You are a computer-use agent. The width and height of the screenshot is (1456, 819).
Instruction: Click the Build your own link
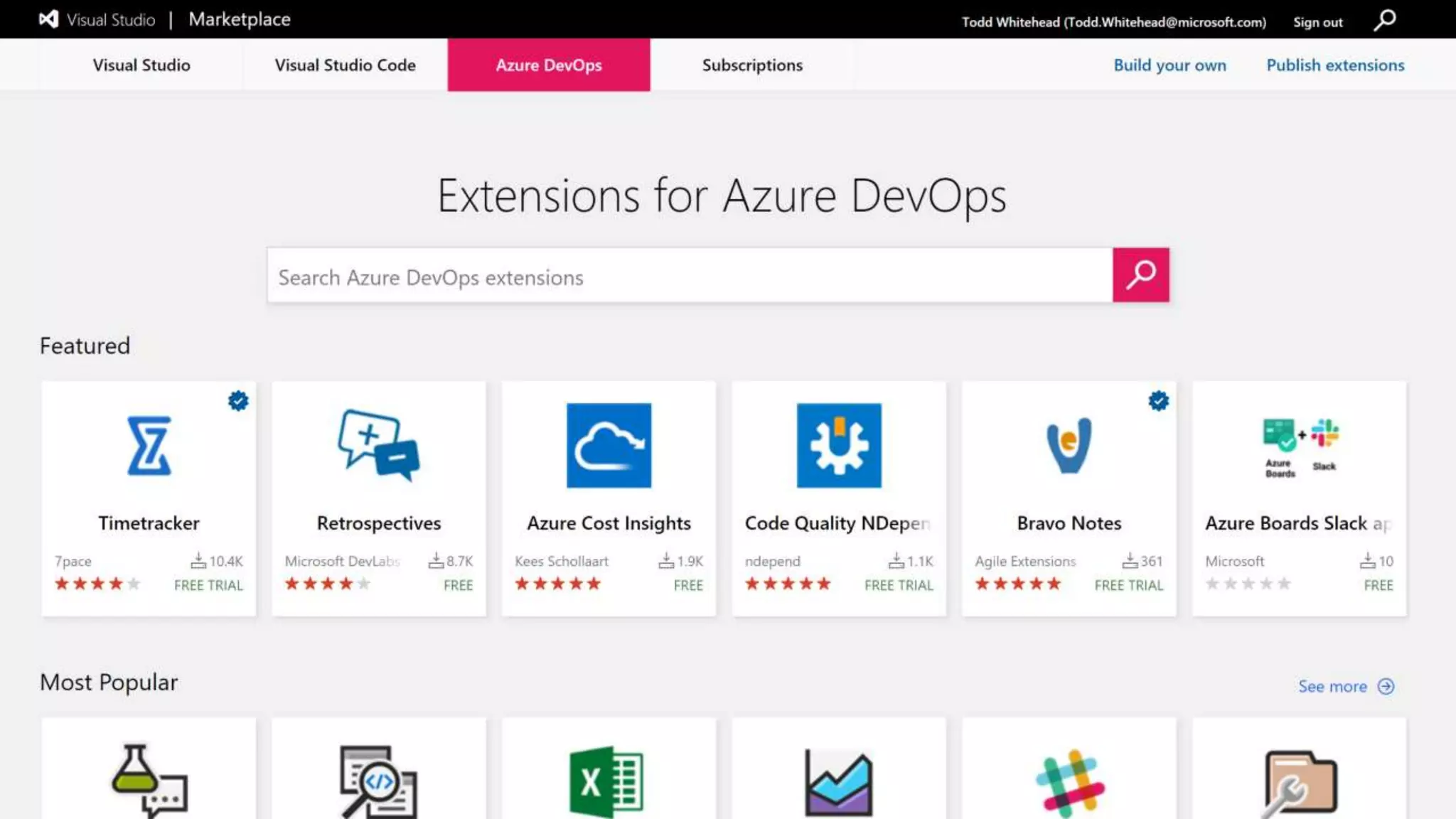[1169, 65]
